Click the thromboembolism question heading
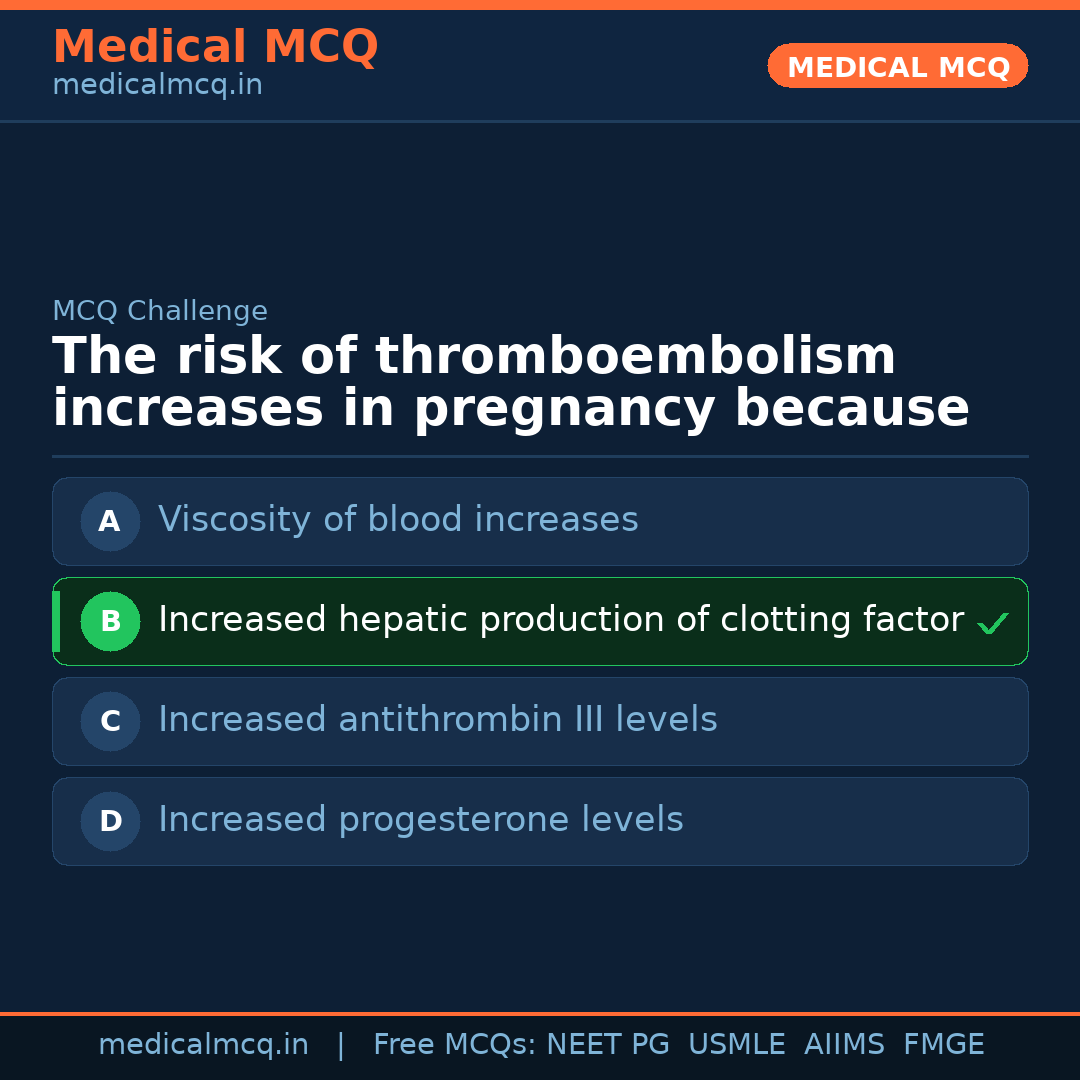Viewport: 1080px width, 1080px height. point(510,383)
